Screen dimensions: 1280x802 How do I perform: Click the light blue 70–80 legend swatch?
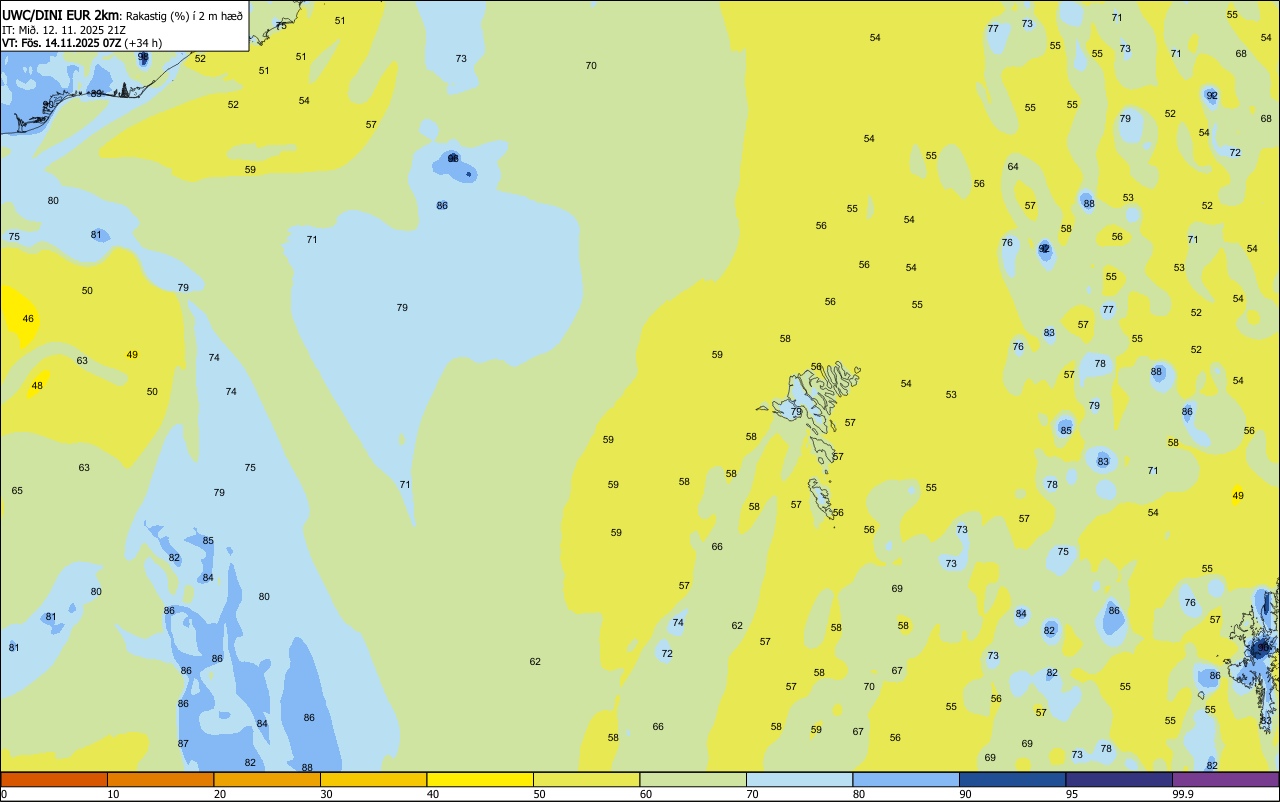click(x=799, y=779)
